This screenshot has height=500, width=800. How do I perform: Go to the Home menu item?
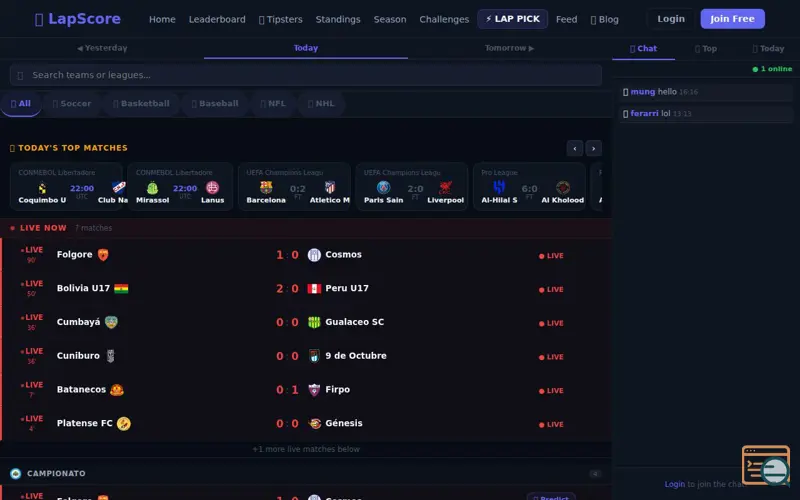(x=162, y=19)
